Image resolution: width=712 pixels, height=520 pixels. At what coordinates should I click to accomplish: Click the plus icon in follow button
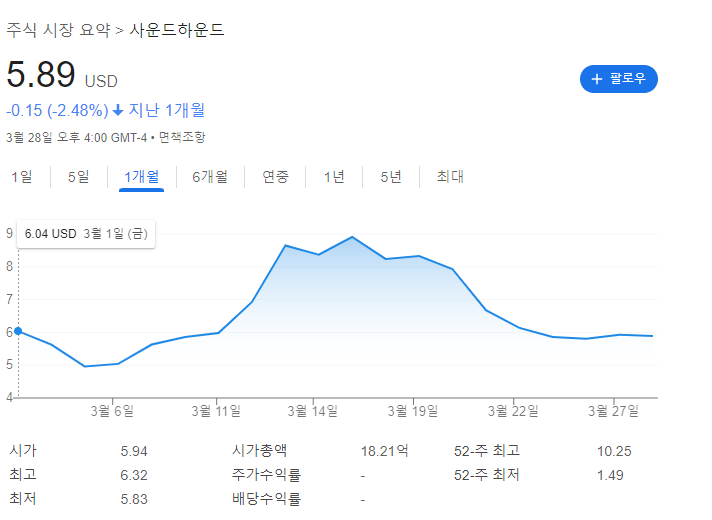click(597, 79)
